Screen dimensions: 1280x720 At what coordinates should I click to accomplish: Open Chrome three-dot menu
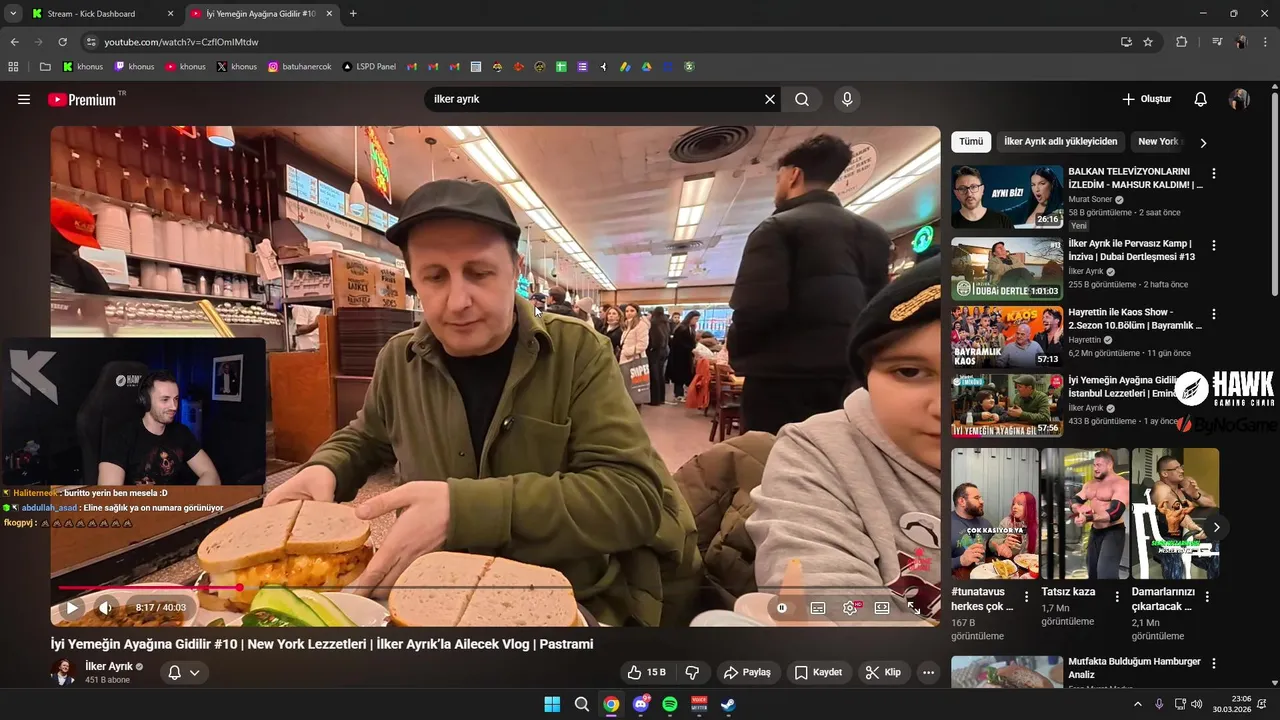(1265, 42)
